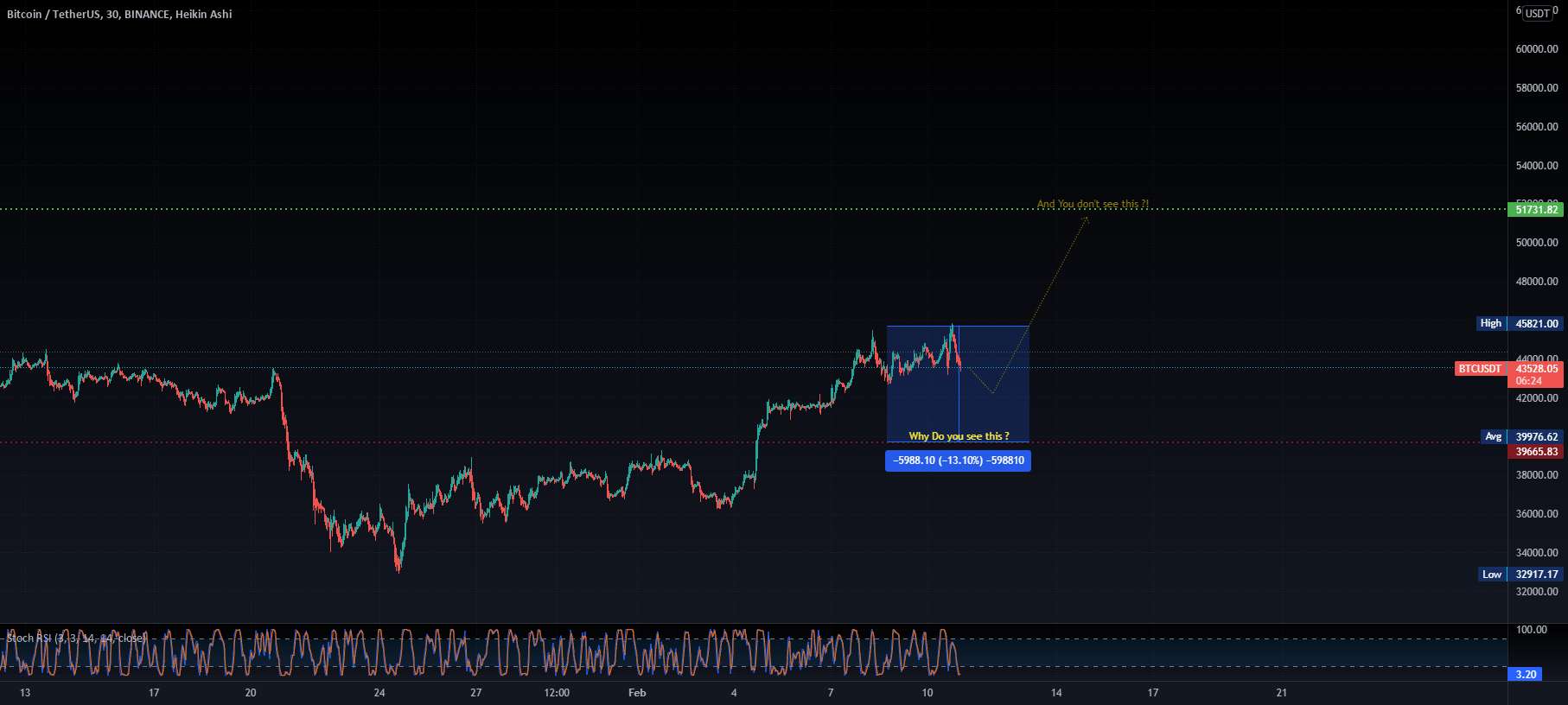Click the Stoch RSI indicator legend
This screenshot has width=1568, height=705.
pos(76,638)
